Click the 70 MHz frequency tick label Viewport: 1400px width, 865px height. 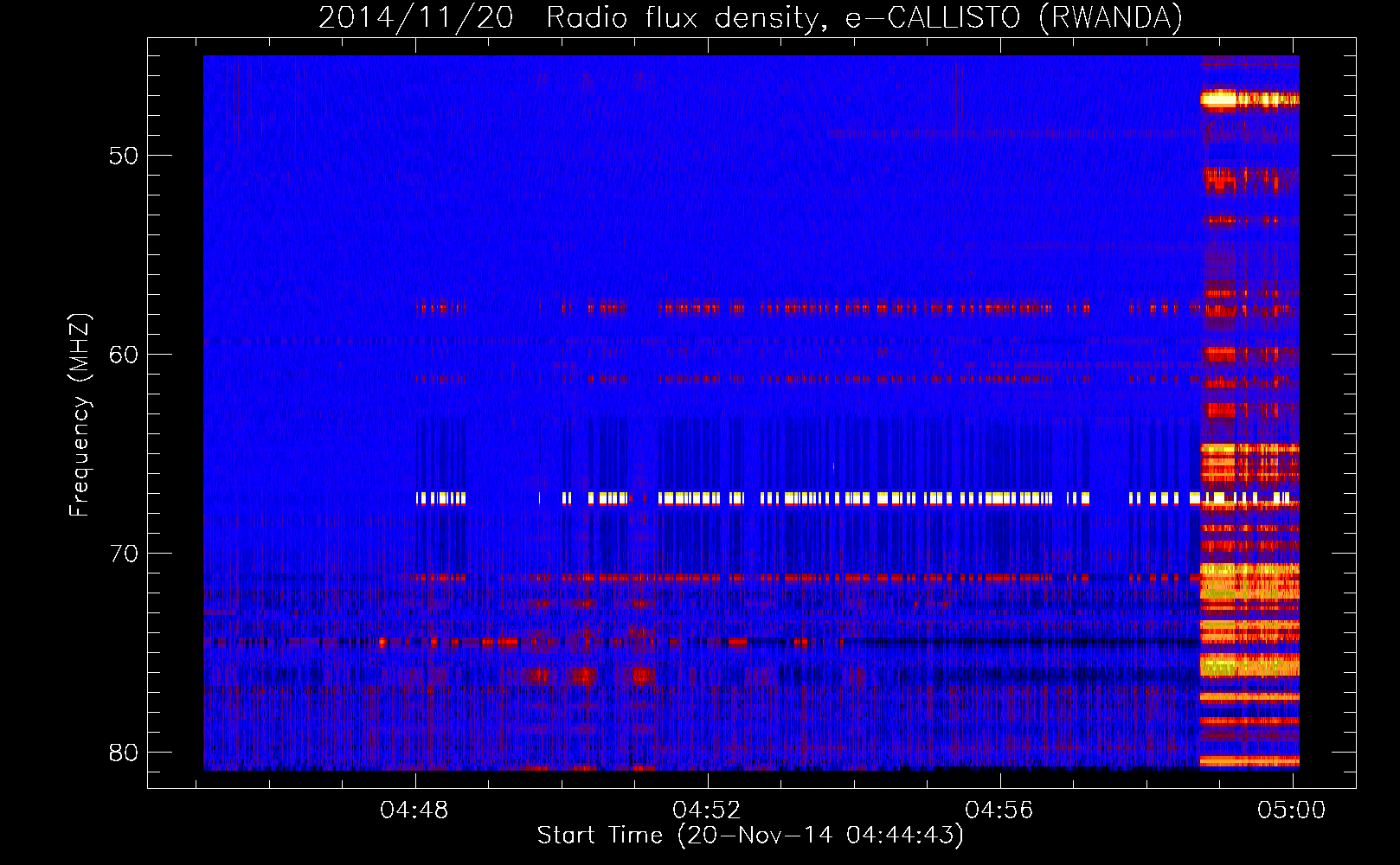click(x=124, y=554)
